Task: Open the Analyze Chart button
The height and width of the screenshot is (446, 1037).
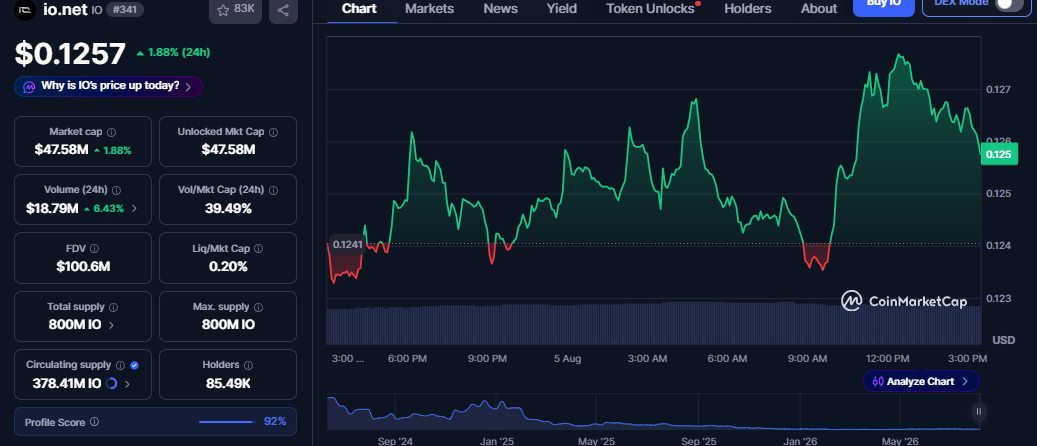Action: click(x=921, y=381)
